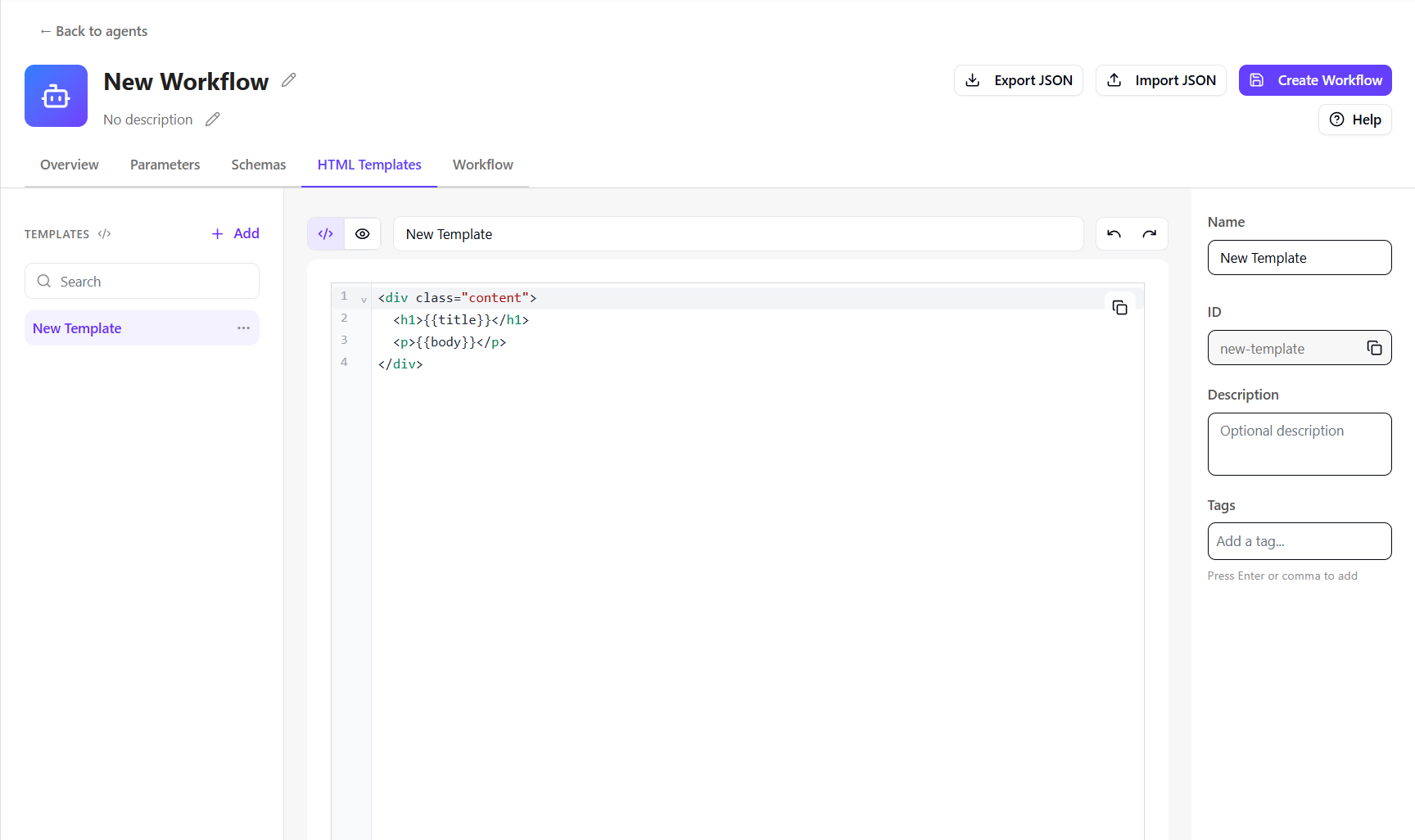1415x840 pixels.
Task: Click the Name input field
Action: tap(1300, 258)
